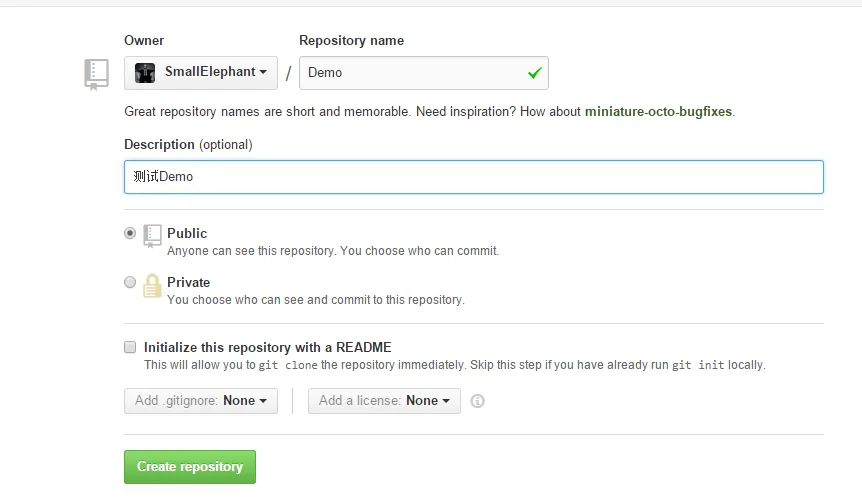Open the SmallElephant owner dropdown
Viewport: 862px width, 497px height.
click(201, 72)
